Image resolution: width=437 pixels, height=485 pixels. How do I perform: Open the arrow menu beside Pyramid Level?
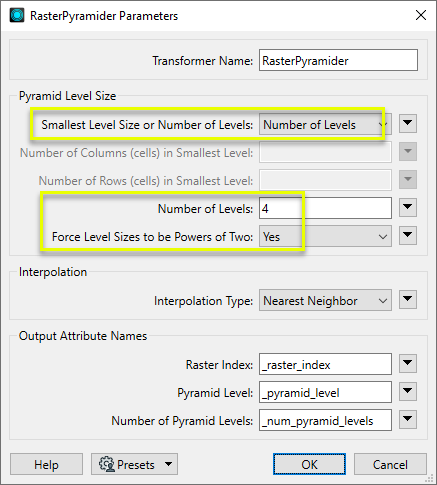[x=408, y=391]
